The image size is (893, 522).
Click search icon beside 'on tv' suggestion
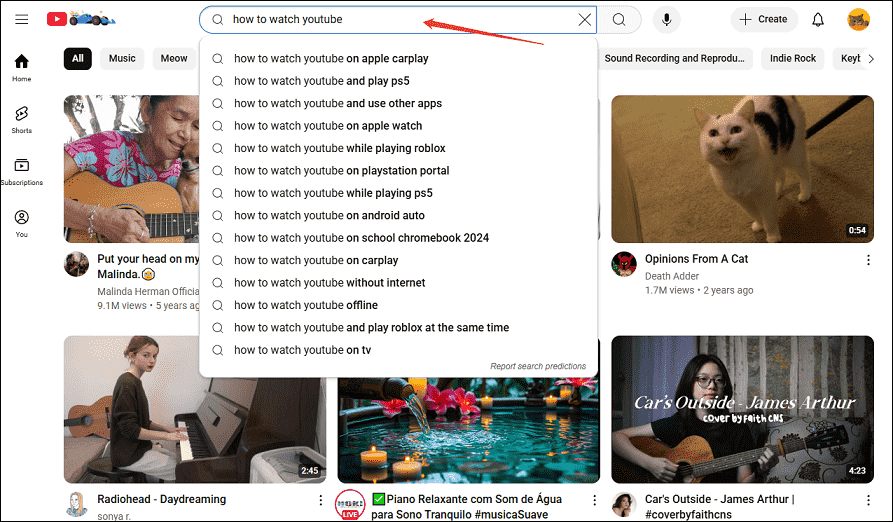218,350
